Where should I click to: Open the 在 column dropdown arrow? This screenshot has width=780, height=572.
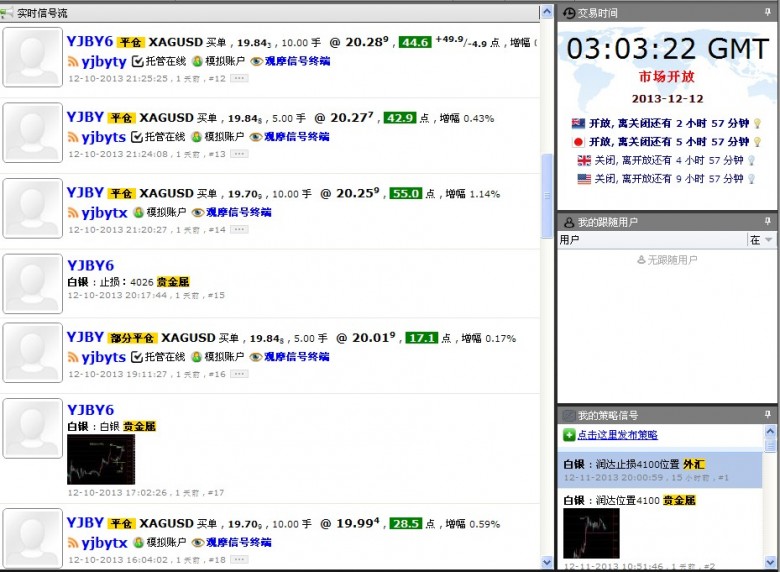[768, 240]
